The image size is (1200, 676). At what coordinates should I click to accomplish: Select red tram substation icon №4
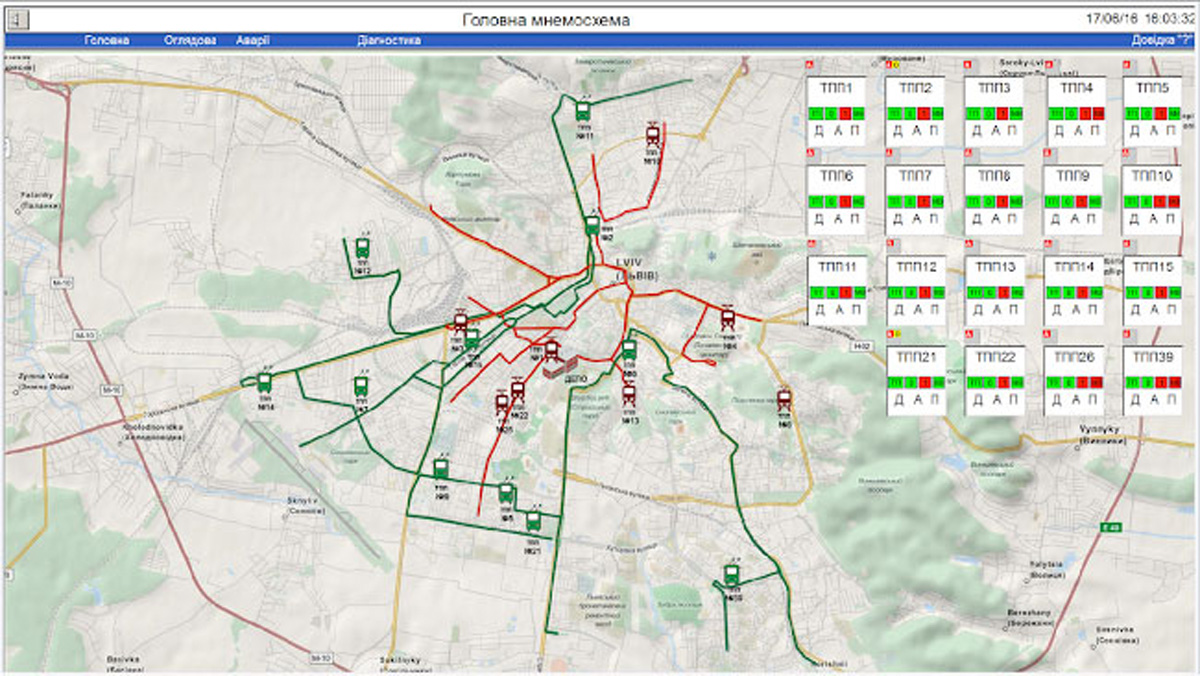click(x=729, y=320)
